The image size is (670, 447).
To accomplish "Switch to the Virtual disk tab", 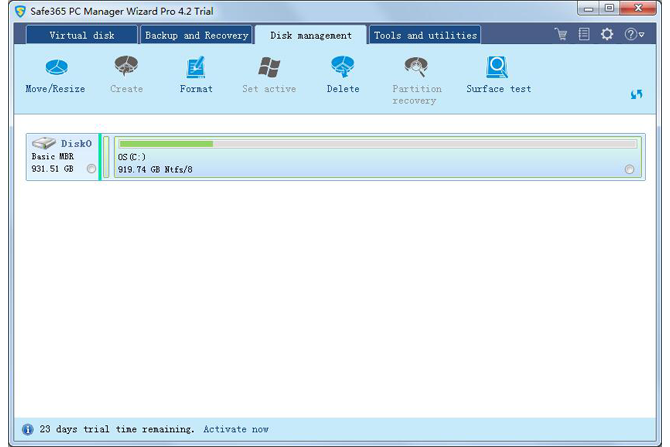I will (x=82, y=35).
